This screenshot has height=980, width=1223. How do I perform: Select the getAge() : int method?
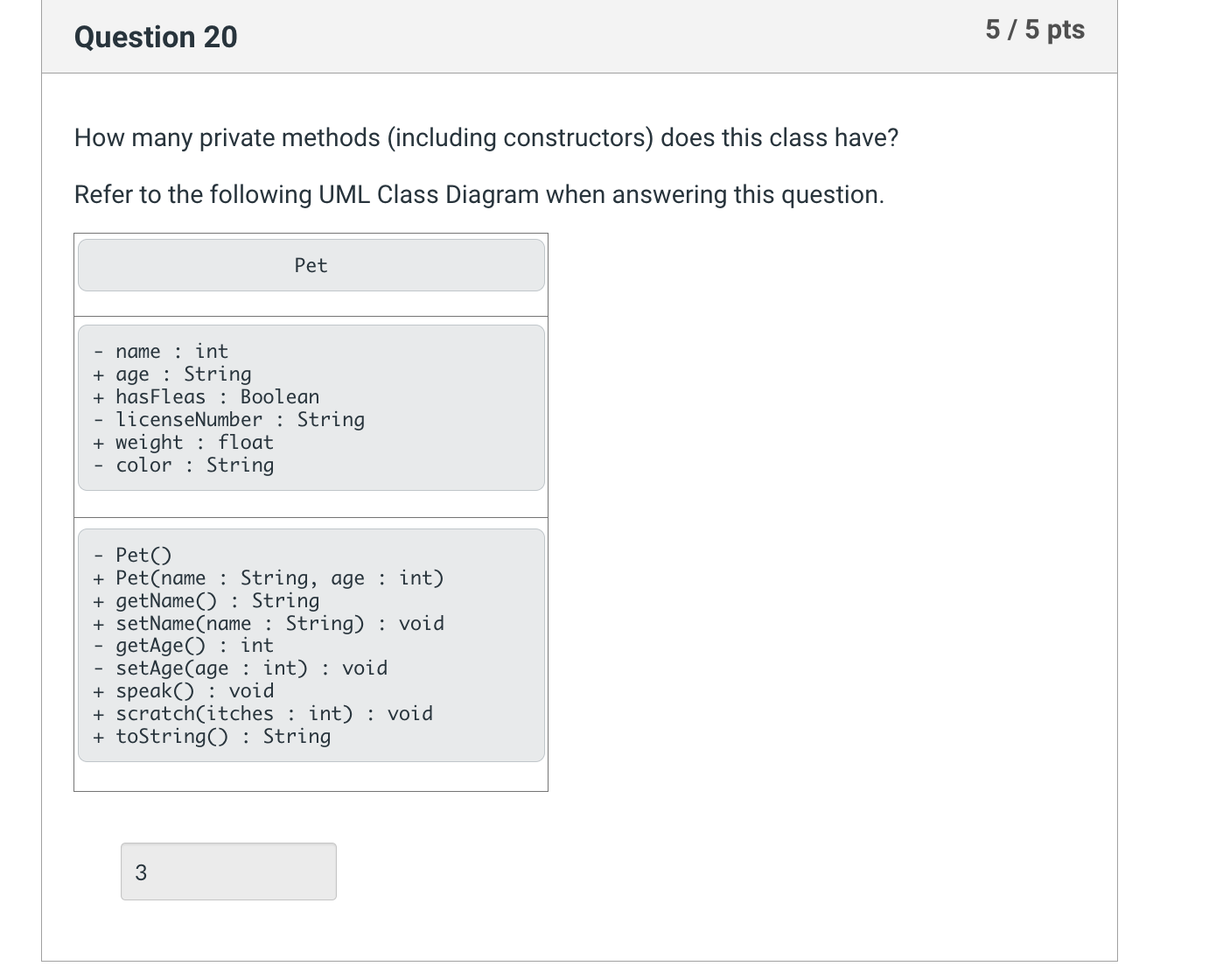pyautogui.click(x=184, y=646)
